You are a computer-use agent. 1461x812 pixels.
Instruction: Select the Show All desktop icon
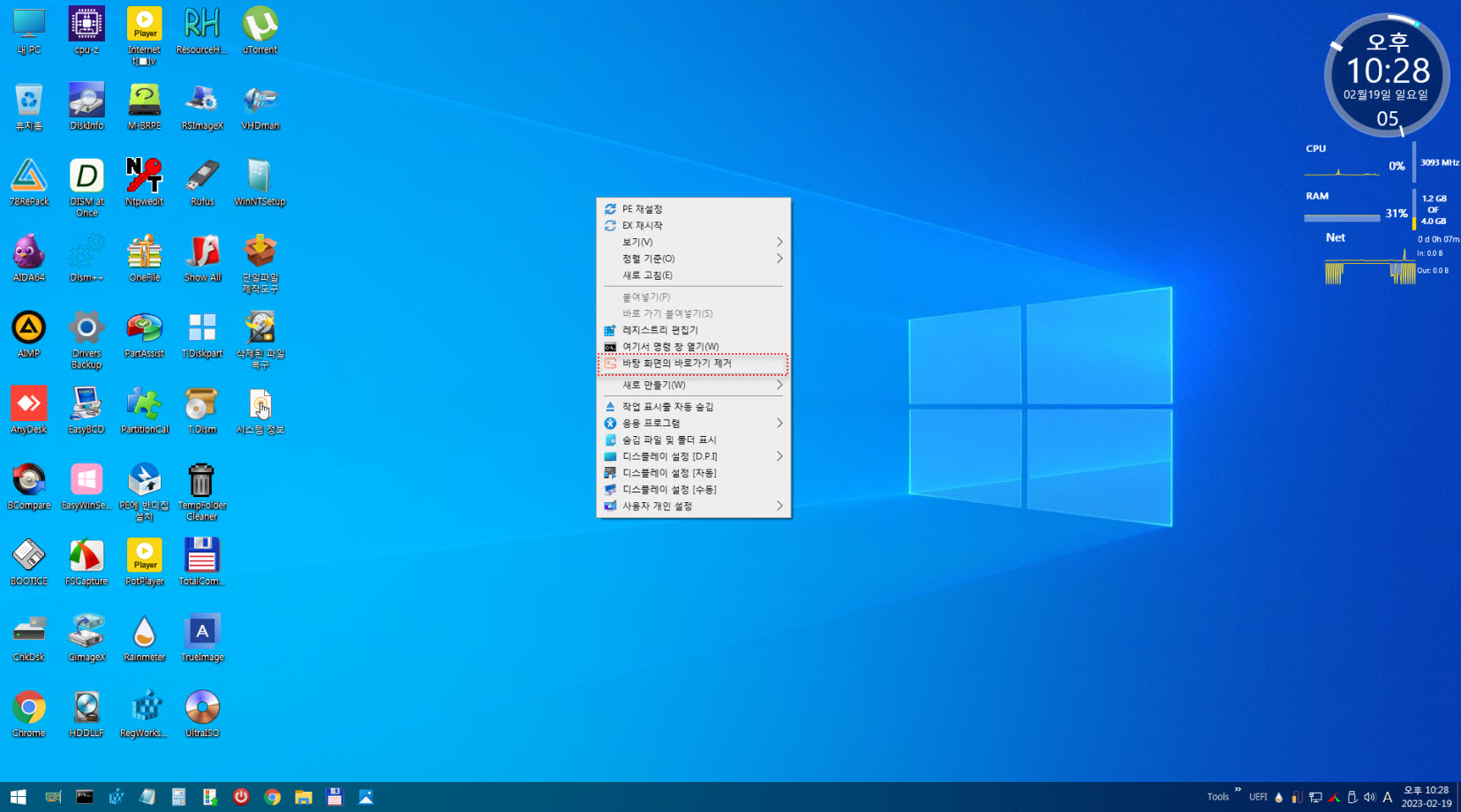202,259
